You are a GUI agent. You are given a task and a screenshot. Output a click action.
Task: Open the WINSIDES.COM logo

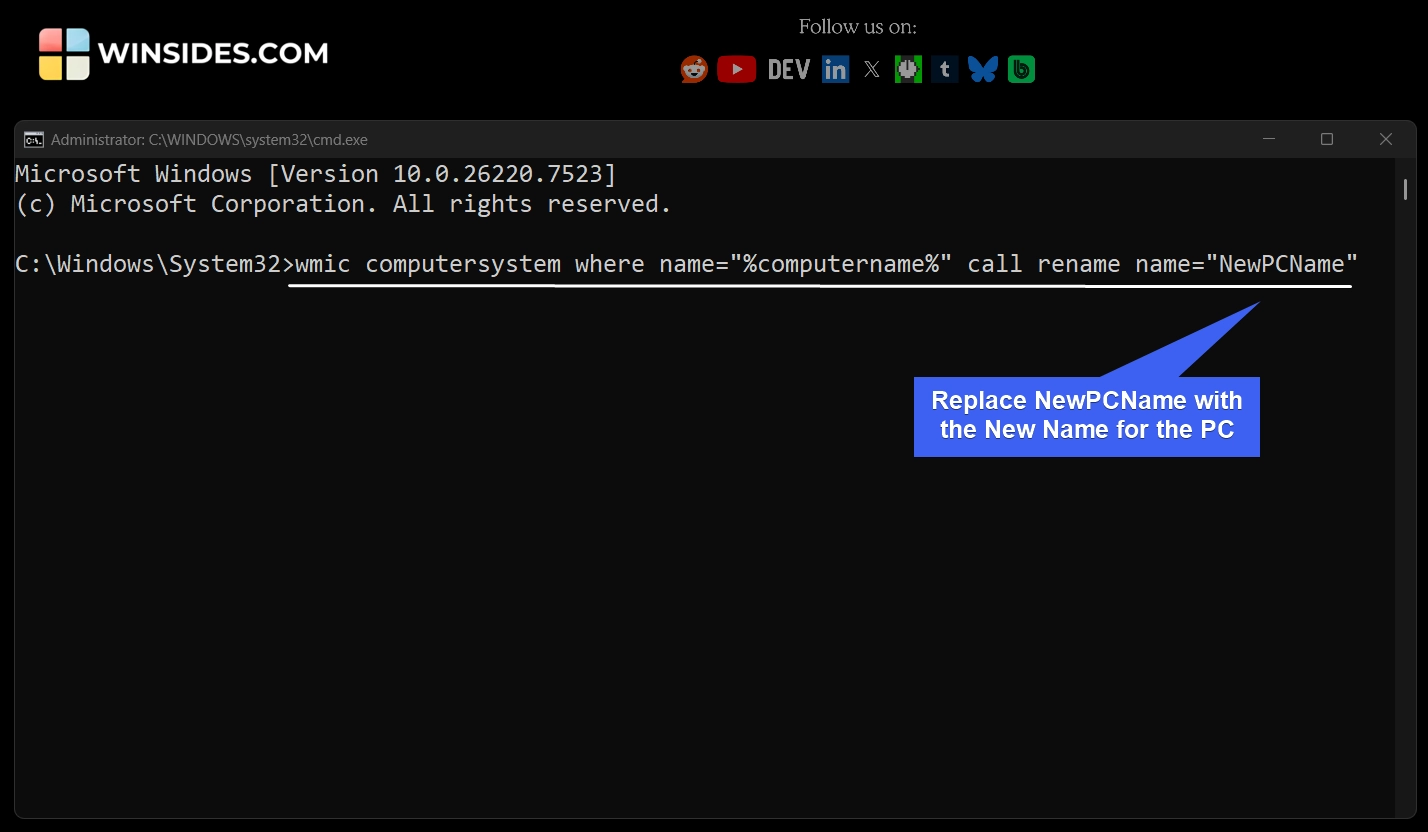tap(183, 53)
